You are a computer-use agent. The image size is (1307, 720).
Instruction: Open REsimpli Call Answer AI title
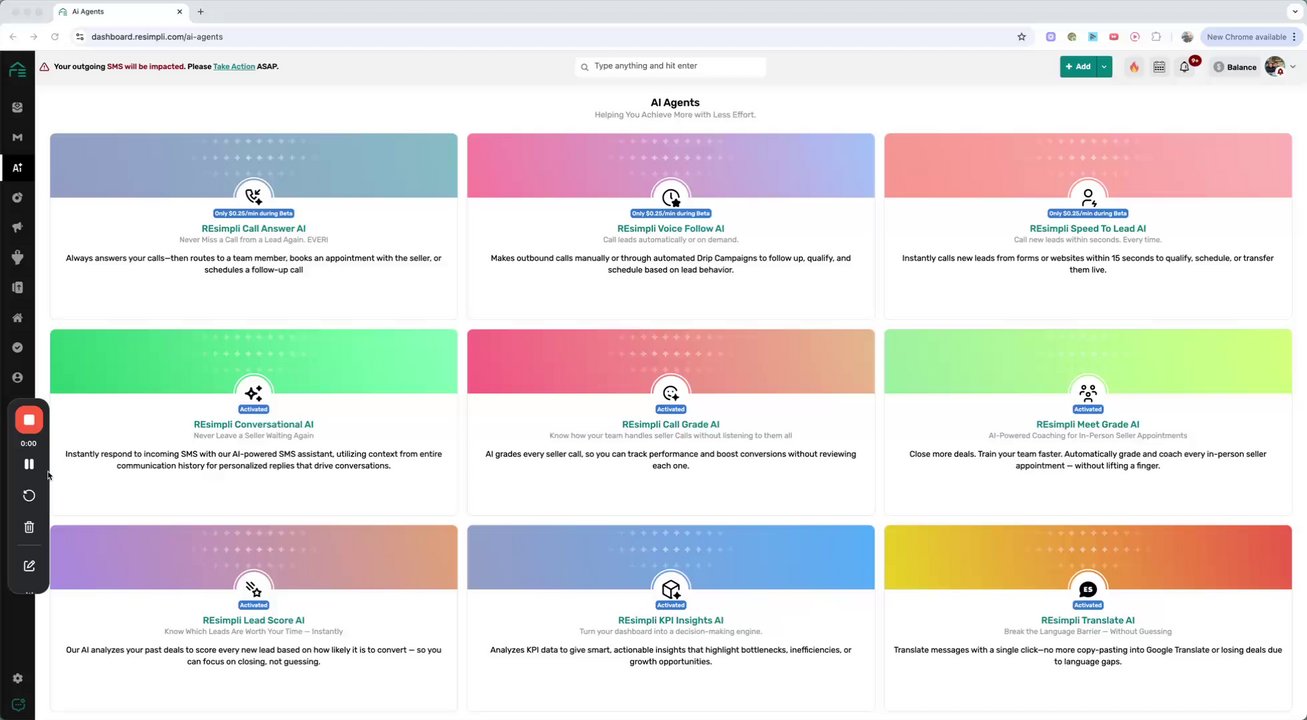click(254, 229)
